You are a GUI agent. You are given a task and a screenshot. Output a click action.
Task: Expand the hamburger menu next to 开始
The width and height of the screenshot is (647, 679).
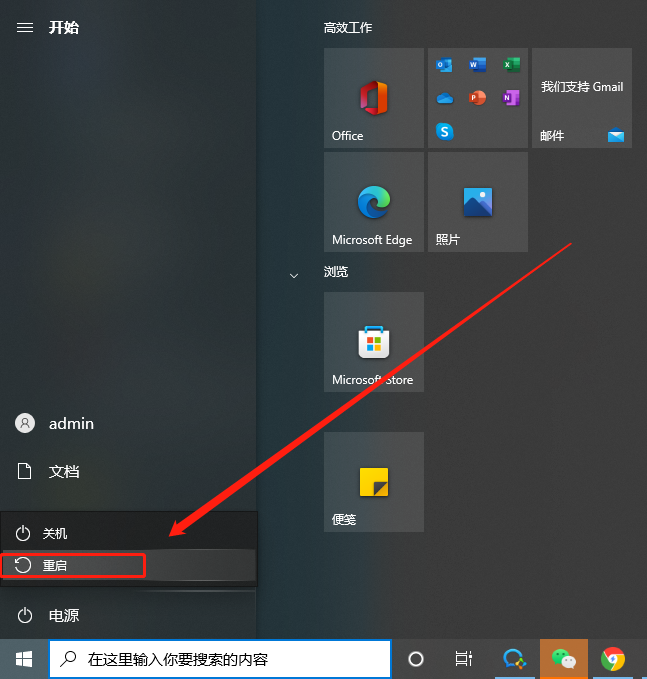click(x=25, y=28)
